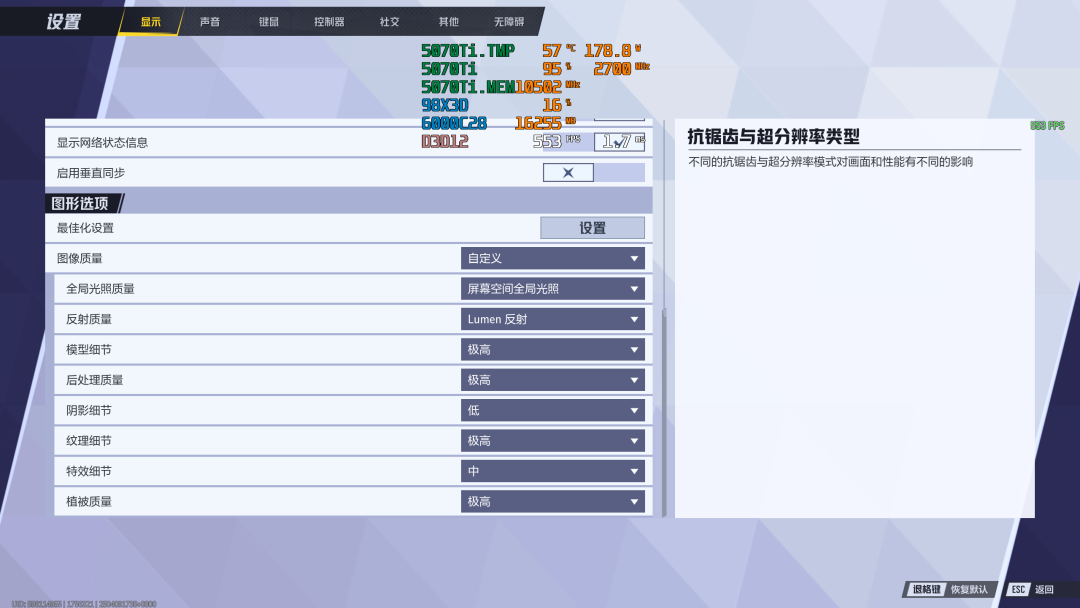Click the 纹理细节 row label
Viewport: 1080px width, 608px height.
(x=89, y=441)
